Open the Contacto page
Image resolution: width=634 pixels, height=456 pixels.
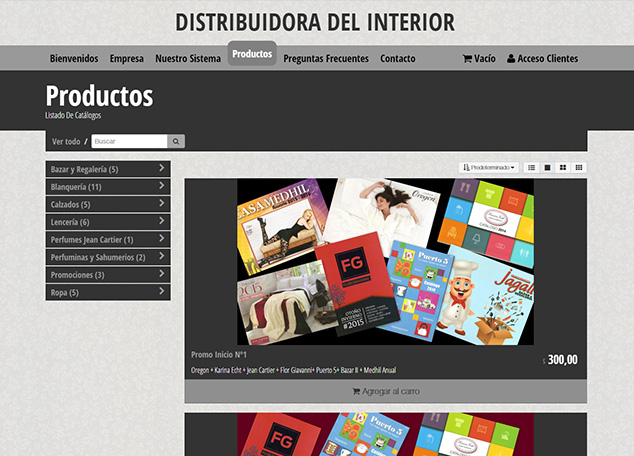pos(398,59)
